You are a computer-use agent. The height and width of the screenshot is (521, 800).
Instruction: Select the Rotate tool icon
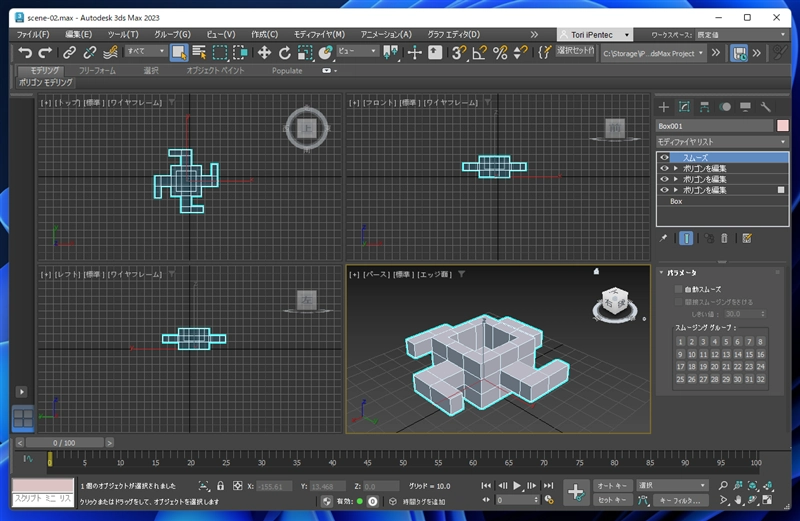tap(285, 52)
